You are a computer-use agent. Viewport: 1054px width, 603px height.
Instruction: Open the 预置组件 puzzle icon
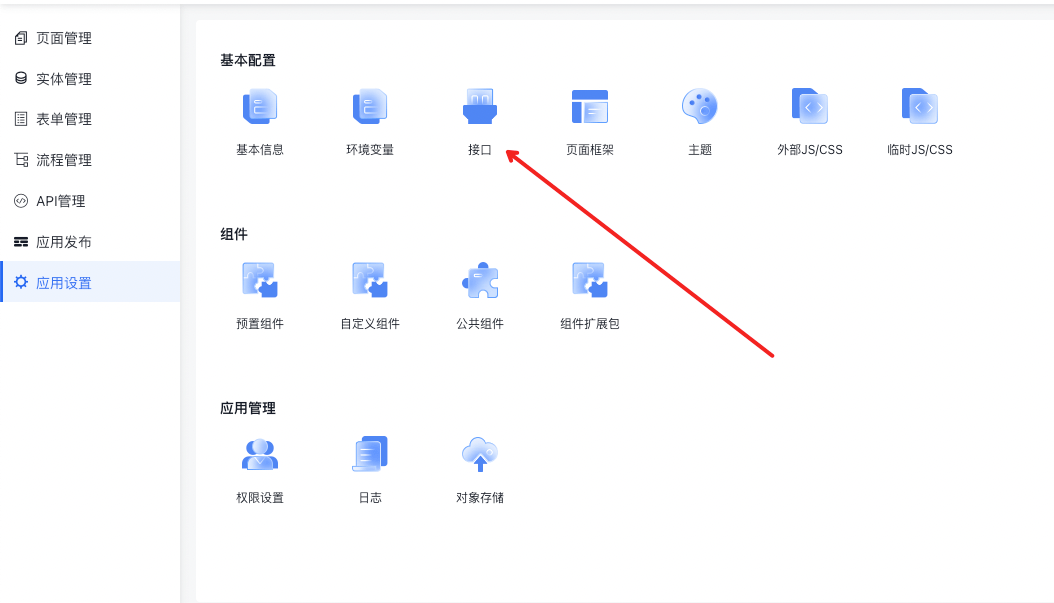pyautogui.click(x=260, y=281)
